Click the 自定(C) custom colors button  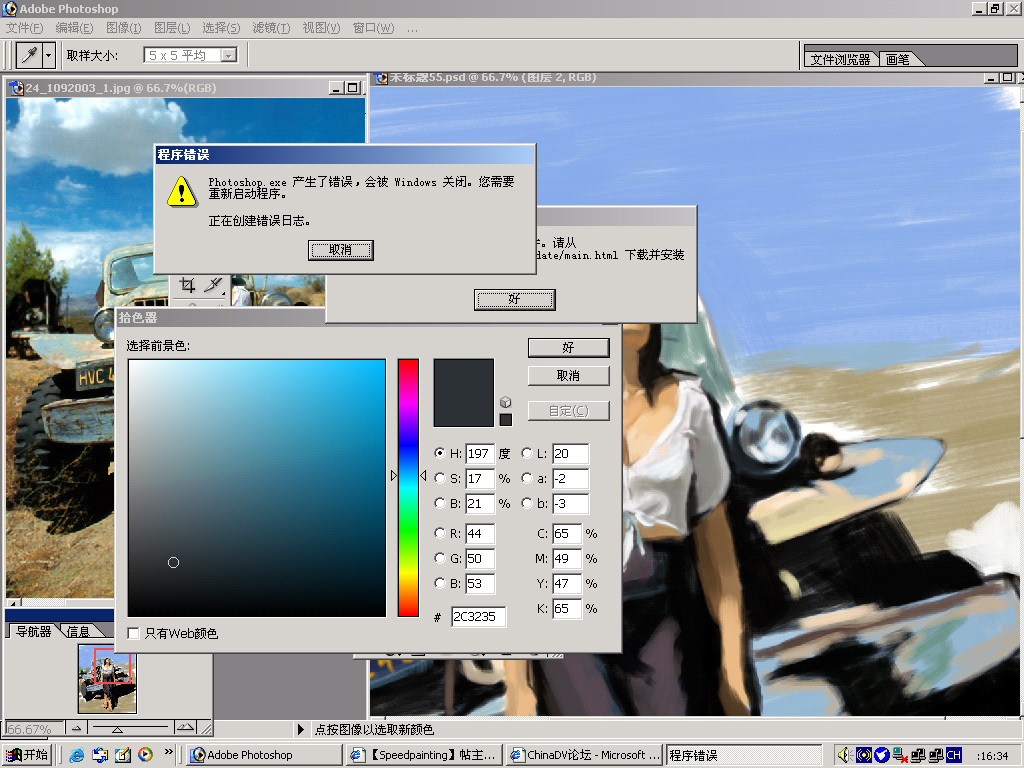(568, 411)
